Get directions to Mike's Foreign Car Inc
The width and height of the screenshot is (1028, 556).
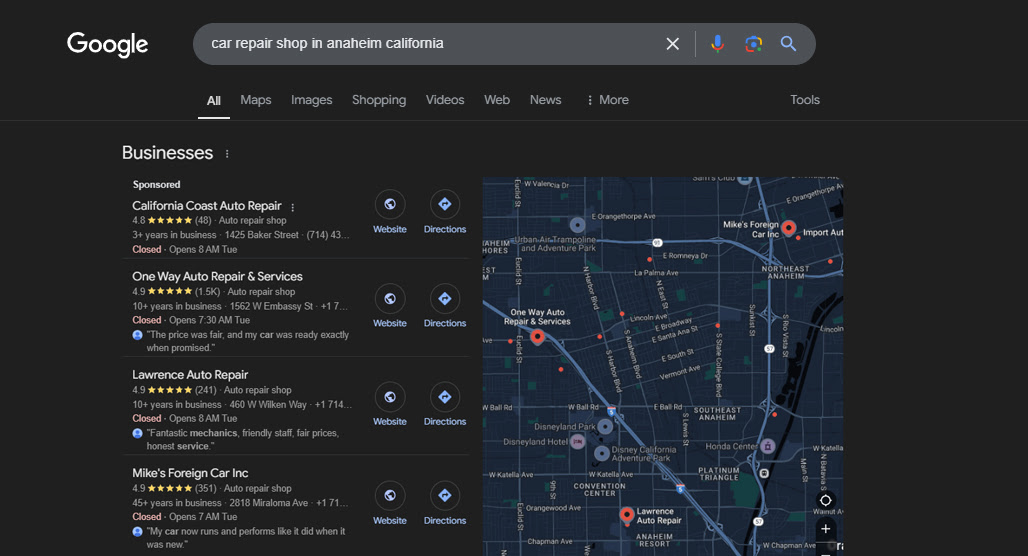point(445,495)
